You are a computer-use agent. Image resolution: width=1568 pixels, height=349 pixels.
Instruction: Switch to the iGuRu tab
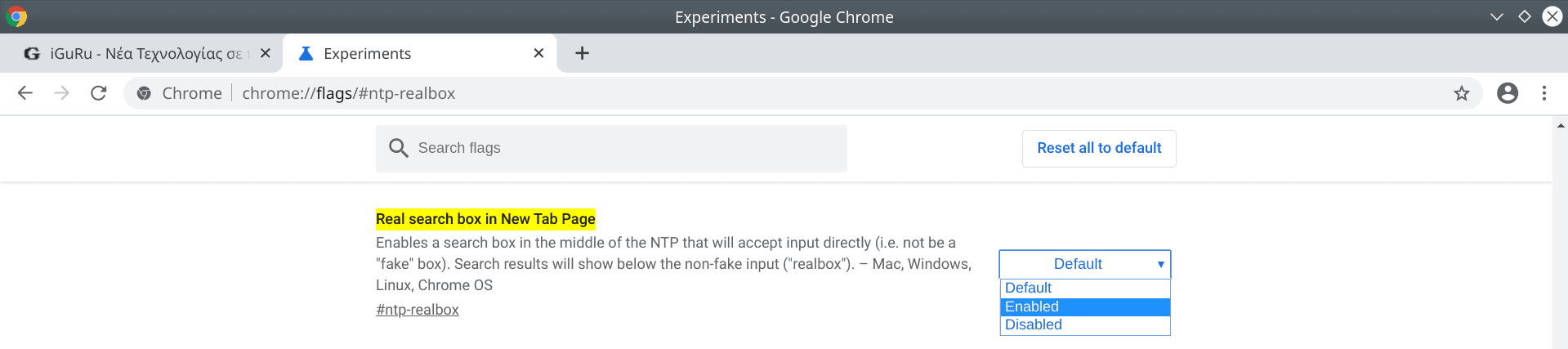(139, 53)
